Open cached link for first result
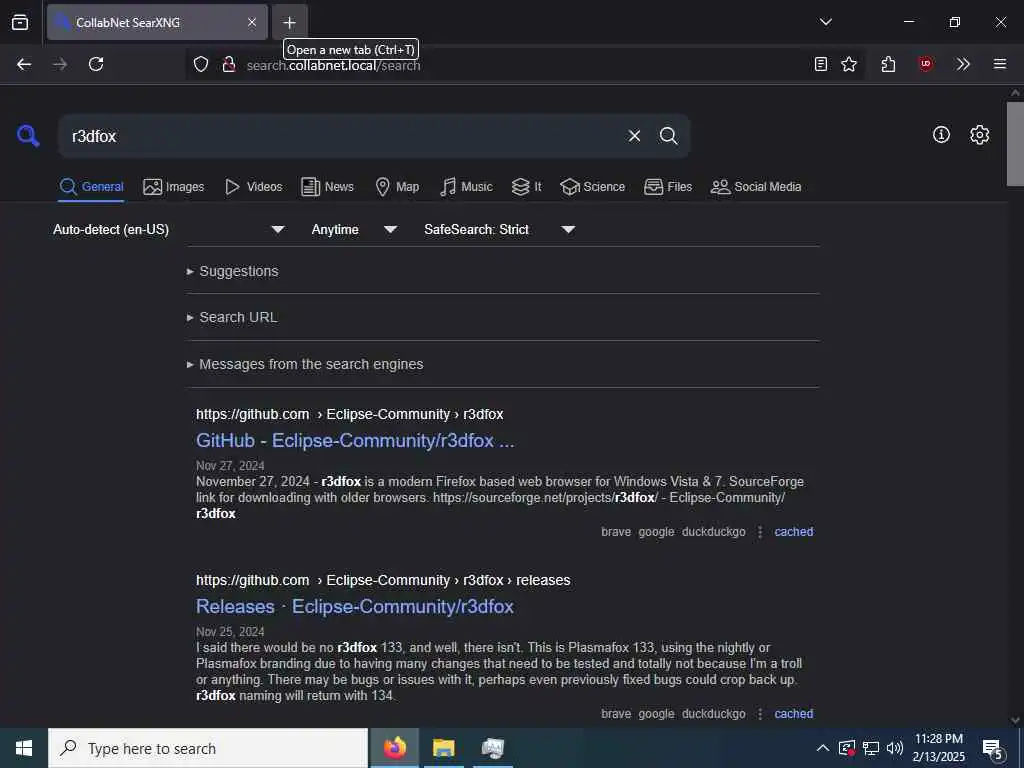Screen dimensions: 1024x768 [793, 532]
